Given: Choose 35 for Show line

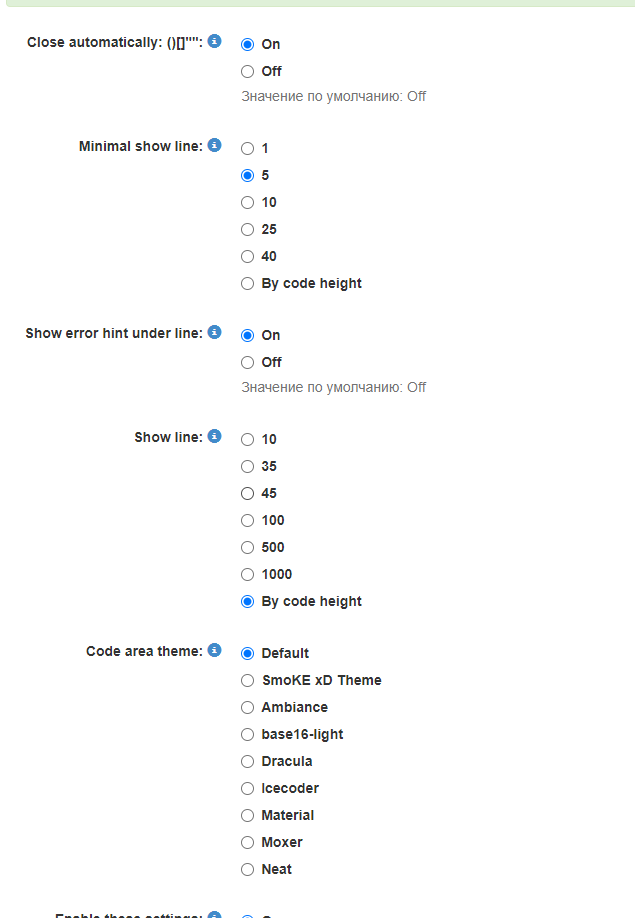Looking at the screenshot, I should pos(248,466).
